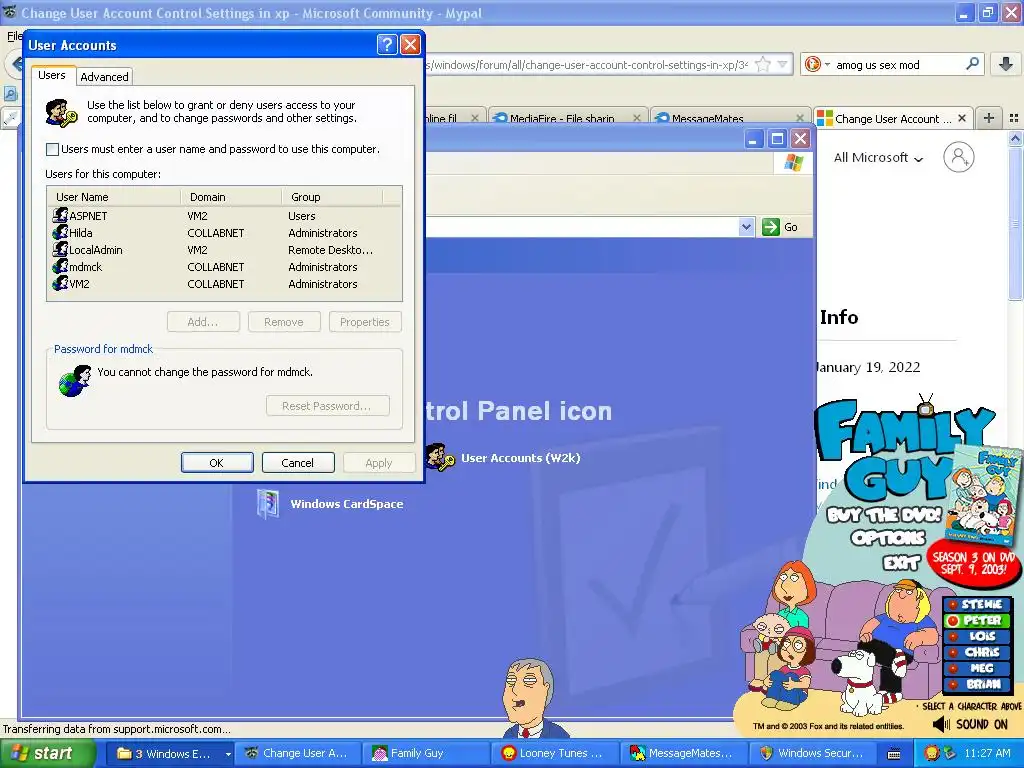Viewport: 1024px width, 768px height.
Task: Click the Windows flag logo in Control Panel
Action: point(793,163)
